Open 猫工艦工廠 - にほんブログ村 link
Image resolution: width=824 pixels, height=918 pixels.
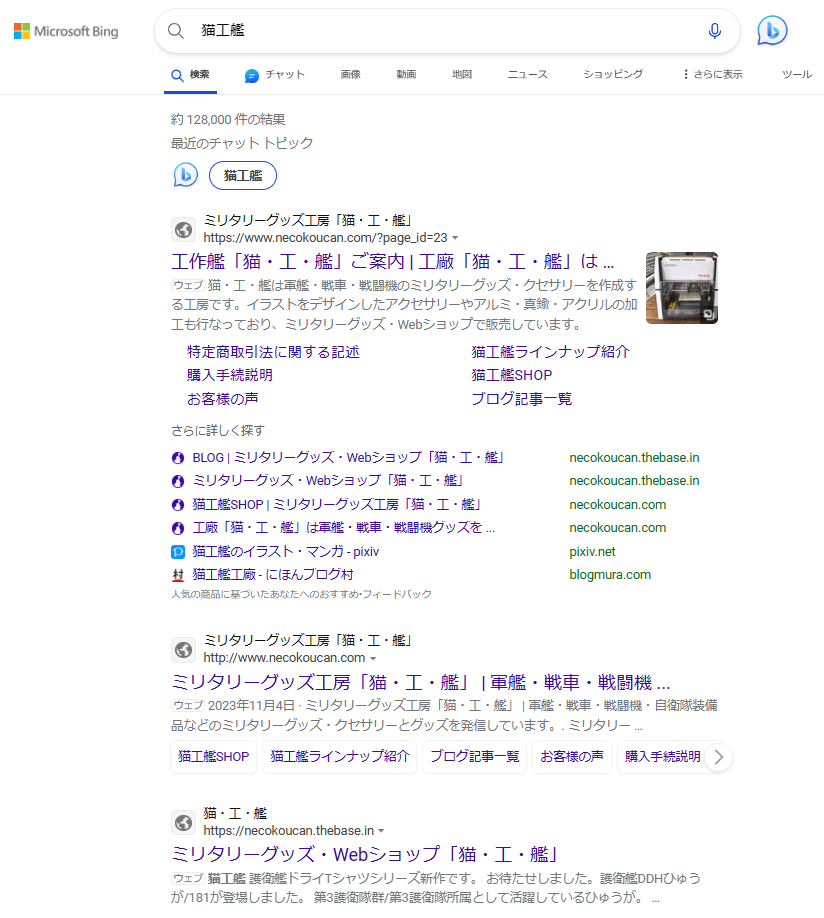click(x=273, y=574)
